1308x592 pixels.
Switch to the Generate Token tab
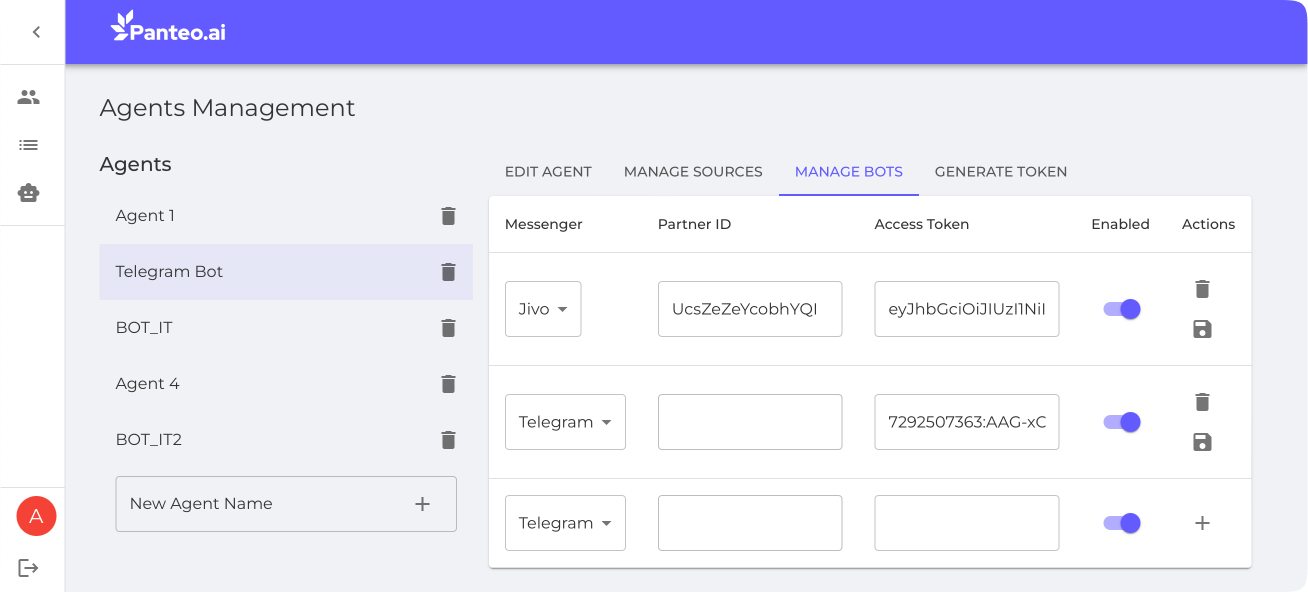click(x=1001, y=172)
